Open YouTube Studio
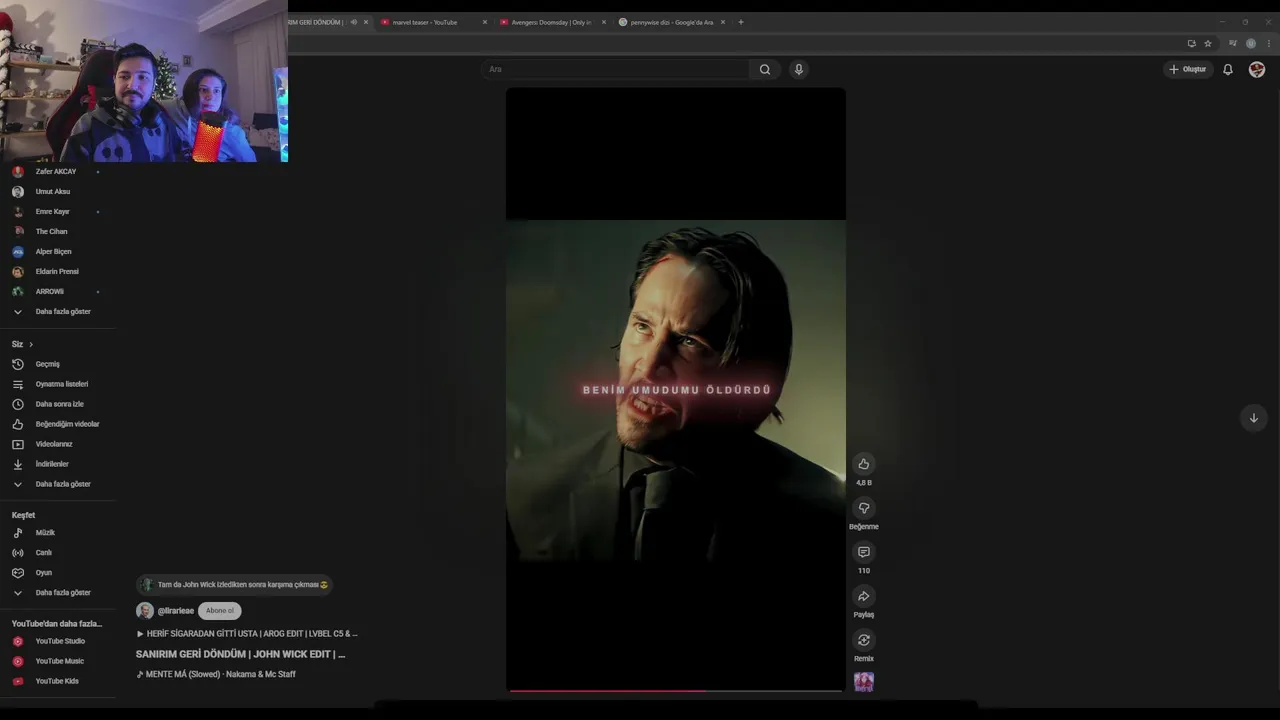Viewport: 1280px width, 720px height. (58, 641)
